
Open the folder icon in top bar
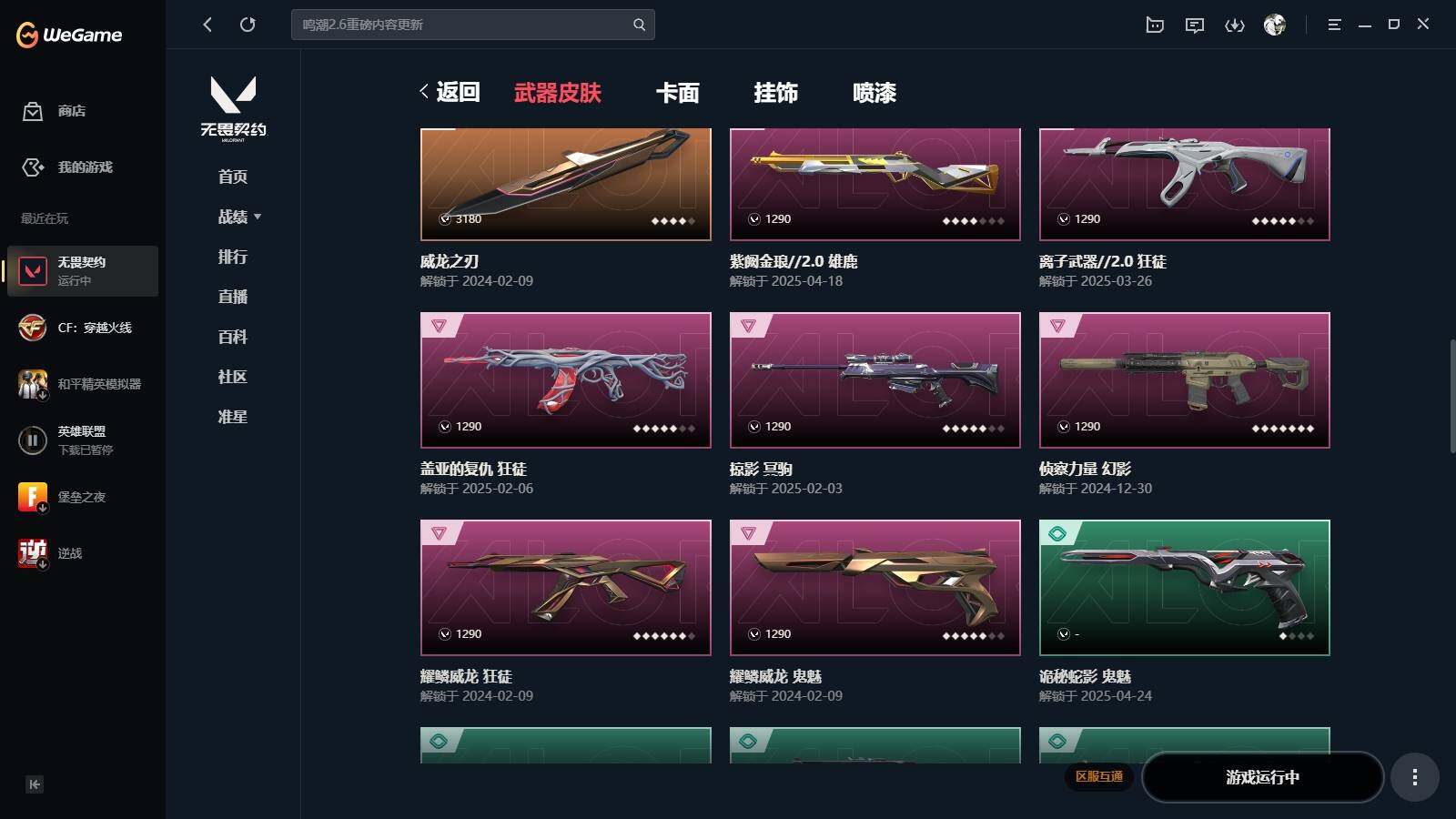(x=1155, y=25)
